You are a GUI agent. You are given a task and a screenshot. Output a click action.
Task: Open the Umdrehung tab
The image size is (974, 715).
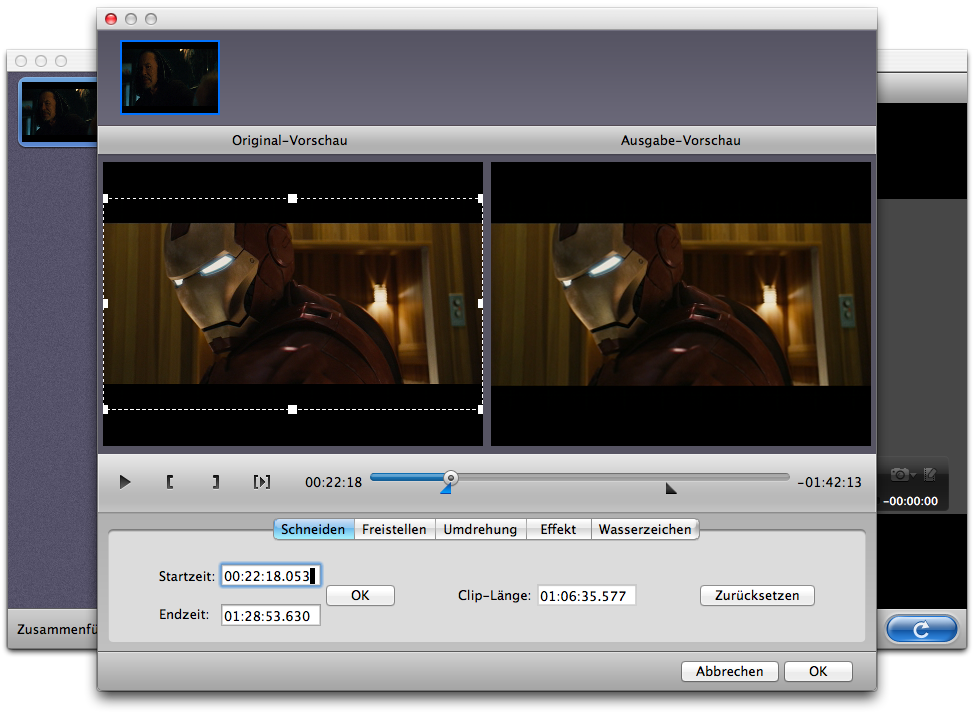tap(480, 529)
